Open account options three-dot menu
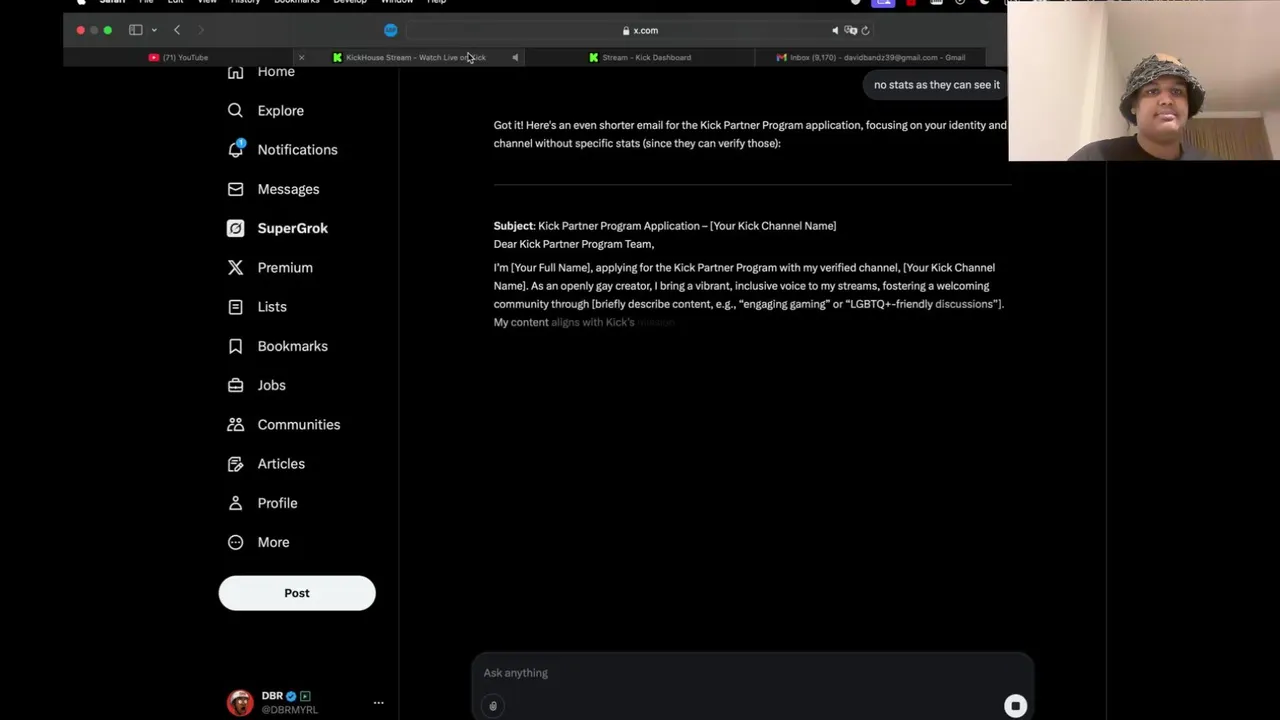This screenshot has width=1280, height=720. pos(378,703)
